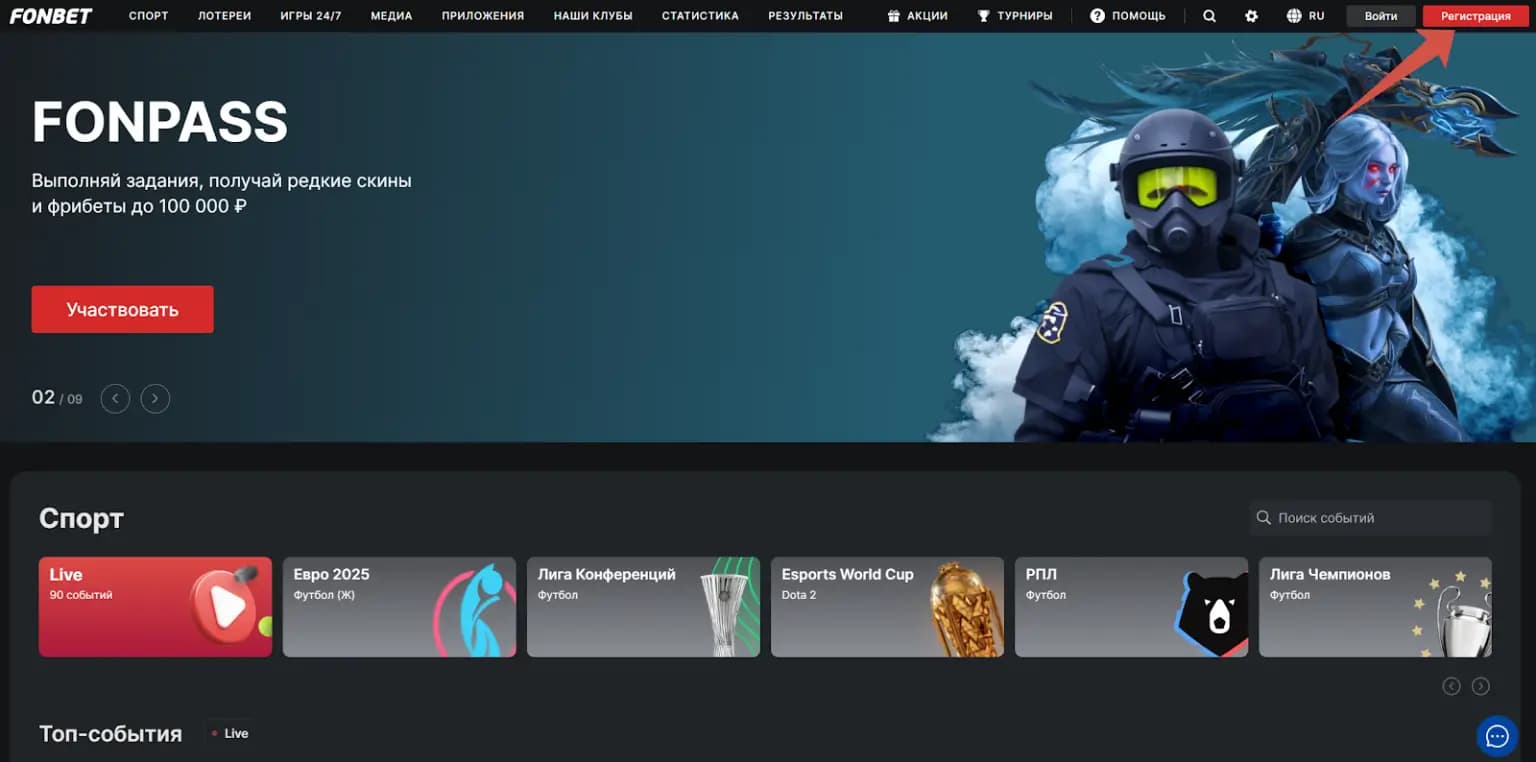Open the РПЛ football card
The image size is (1536, 762).
tap(1131, 607)
